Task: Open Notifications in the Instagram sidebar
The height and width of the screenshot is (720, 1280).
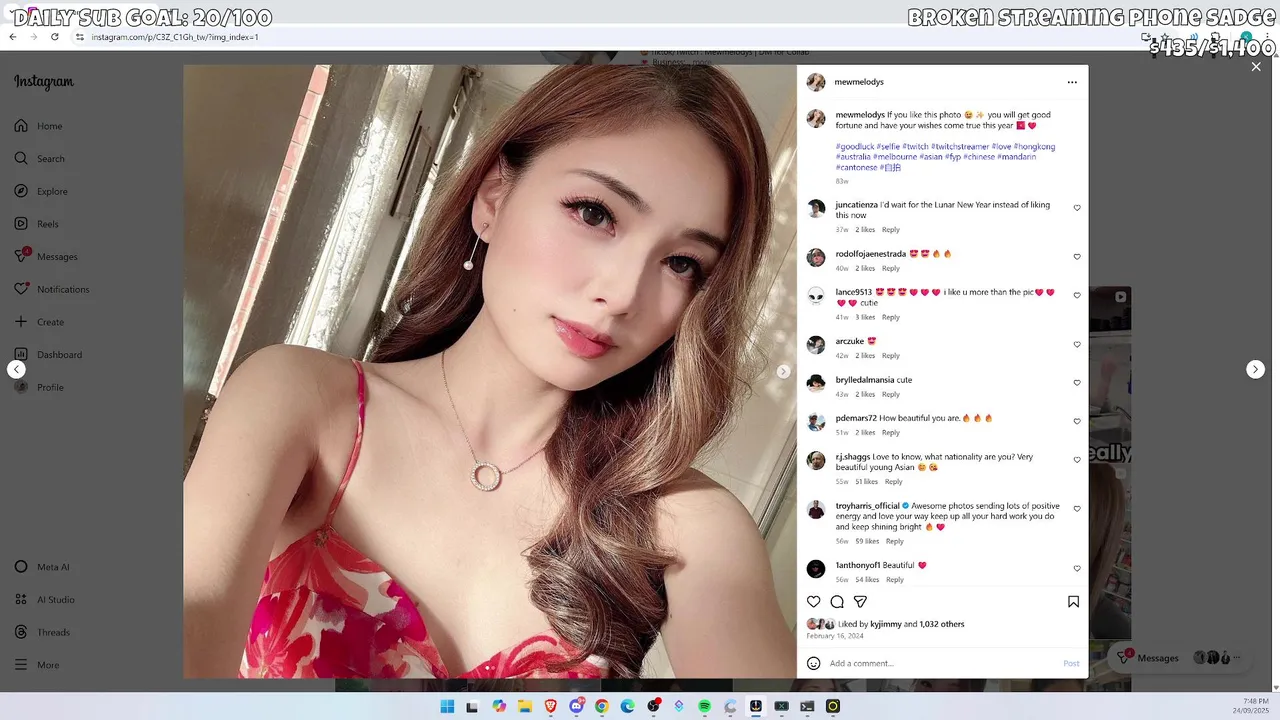Action: [x=52, y=289]
